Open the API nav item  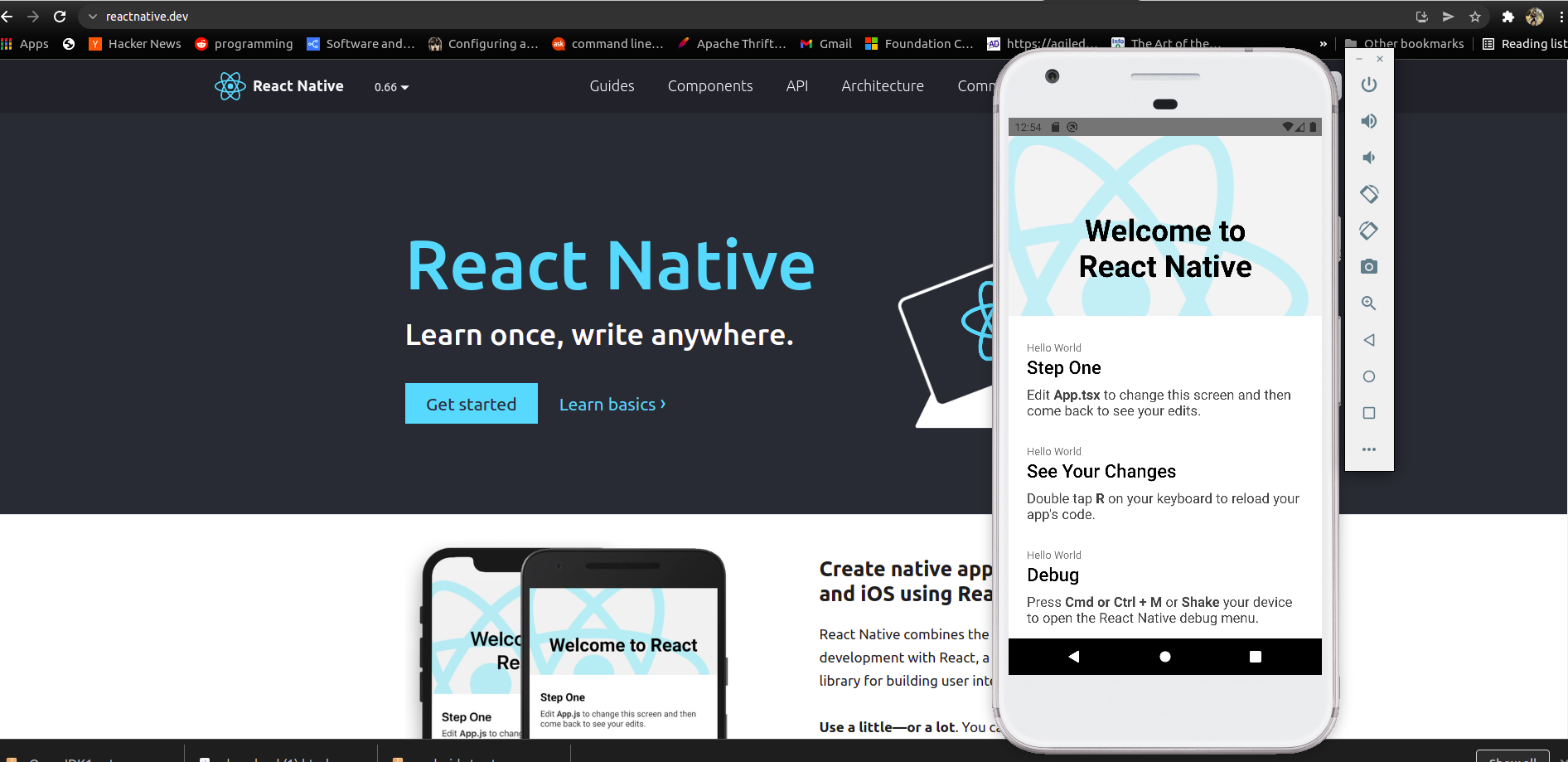pyautogui.click(x=797, y=86)
